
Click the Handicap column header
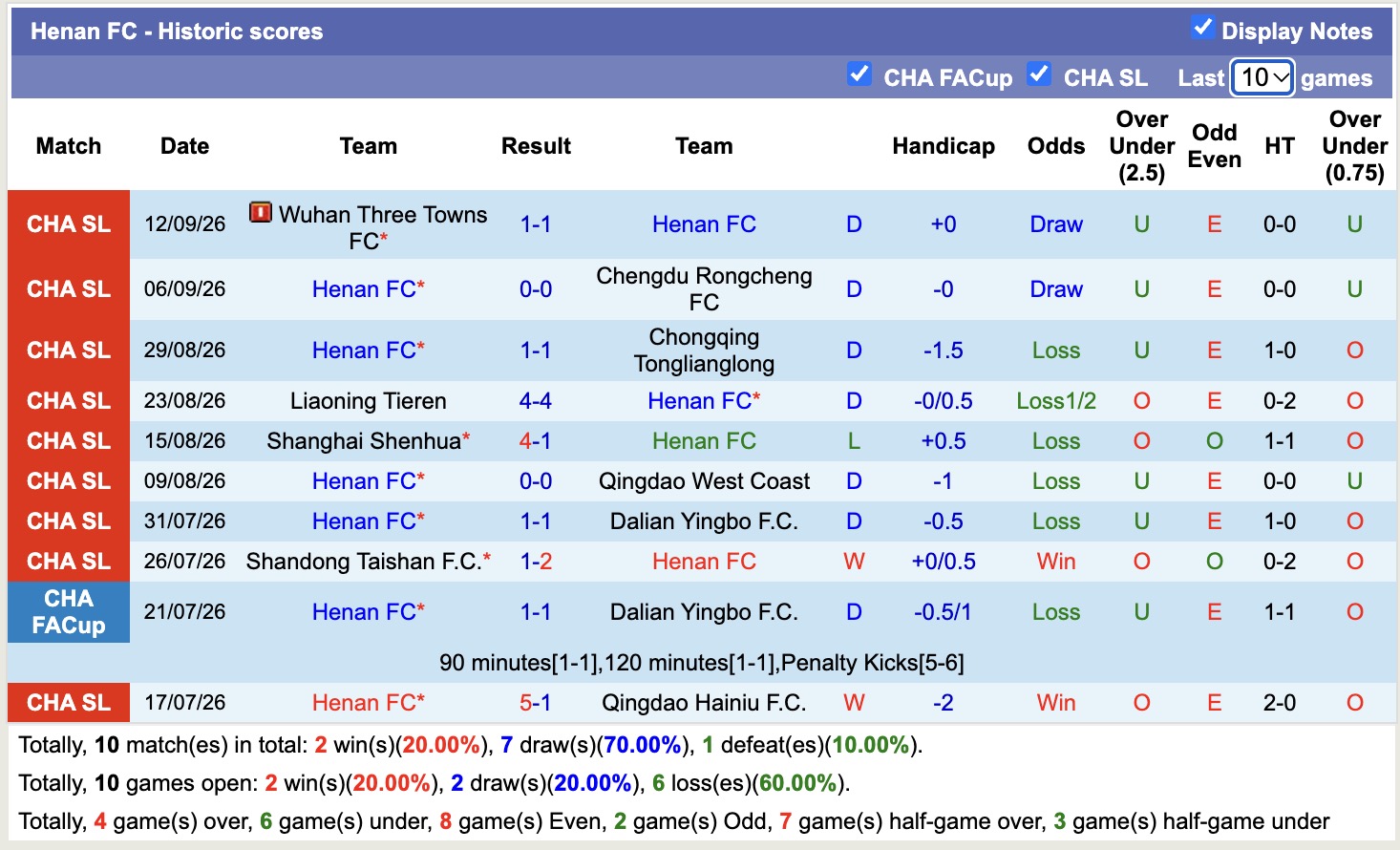(x=944, y=146)
